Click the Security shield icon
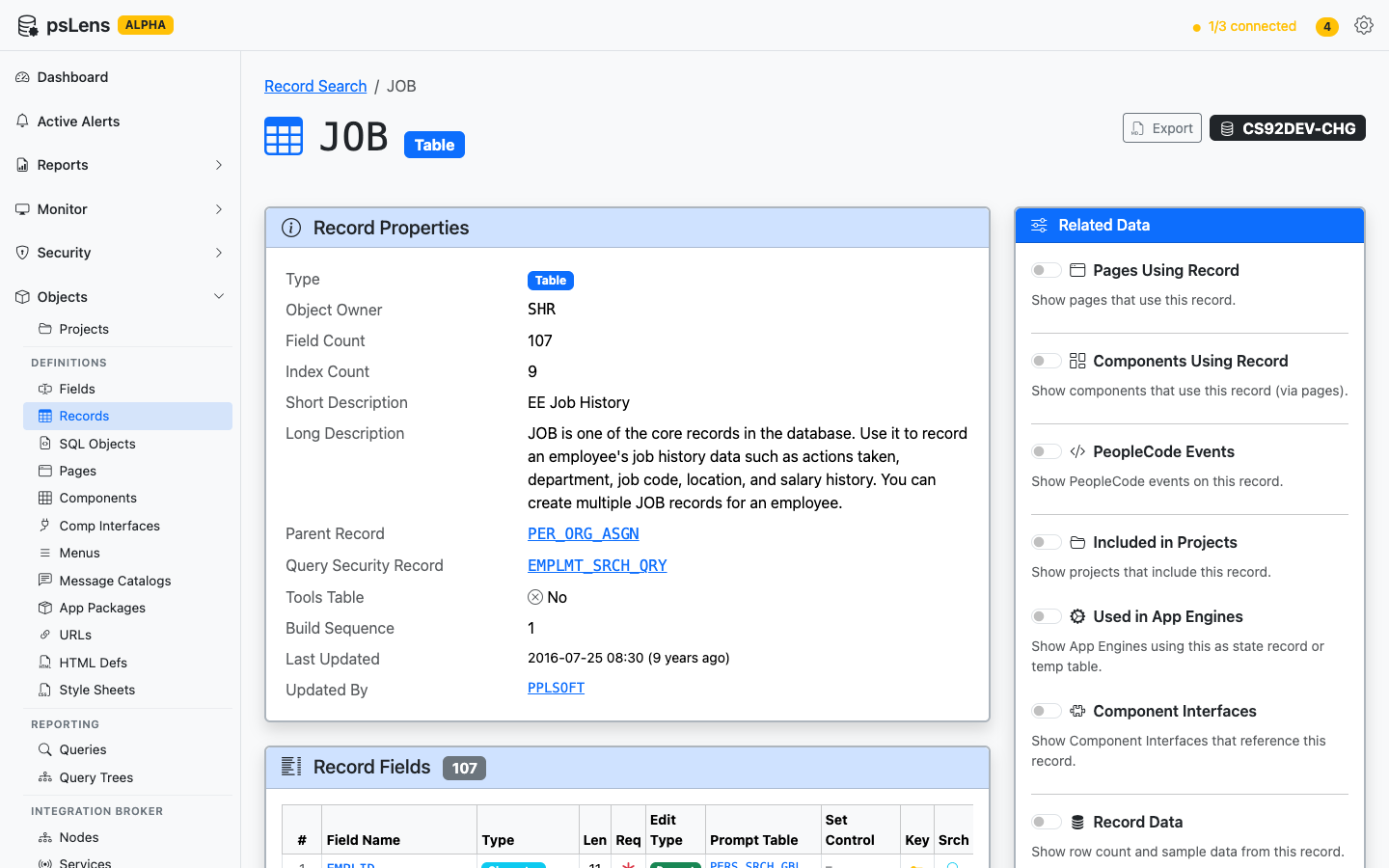1389x868 pixels. 22,253
